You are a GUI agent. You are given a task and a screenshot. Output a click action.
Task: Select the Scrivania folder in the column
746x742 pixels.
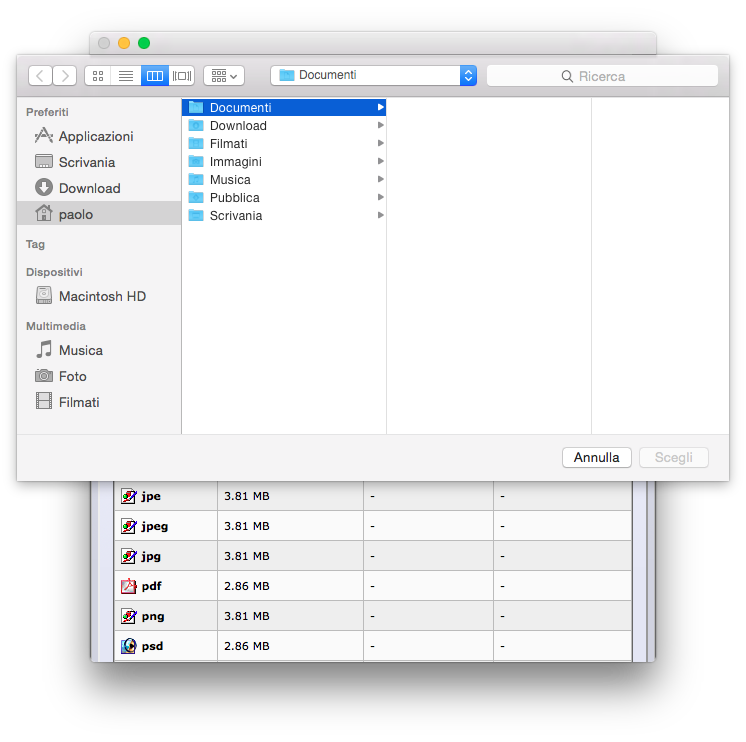[284, 215]
